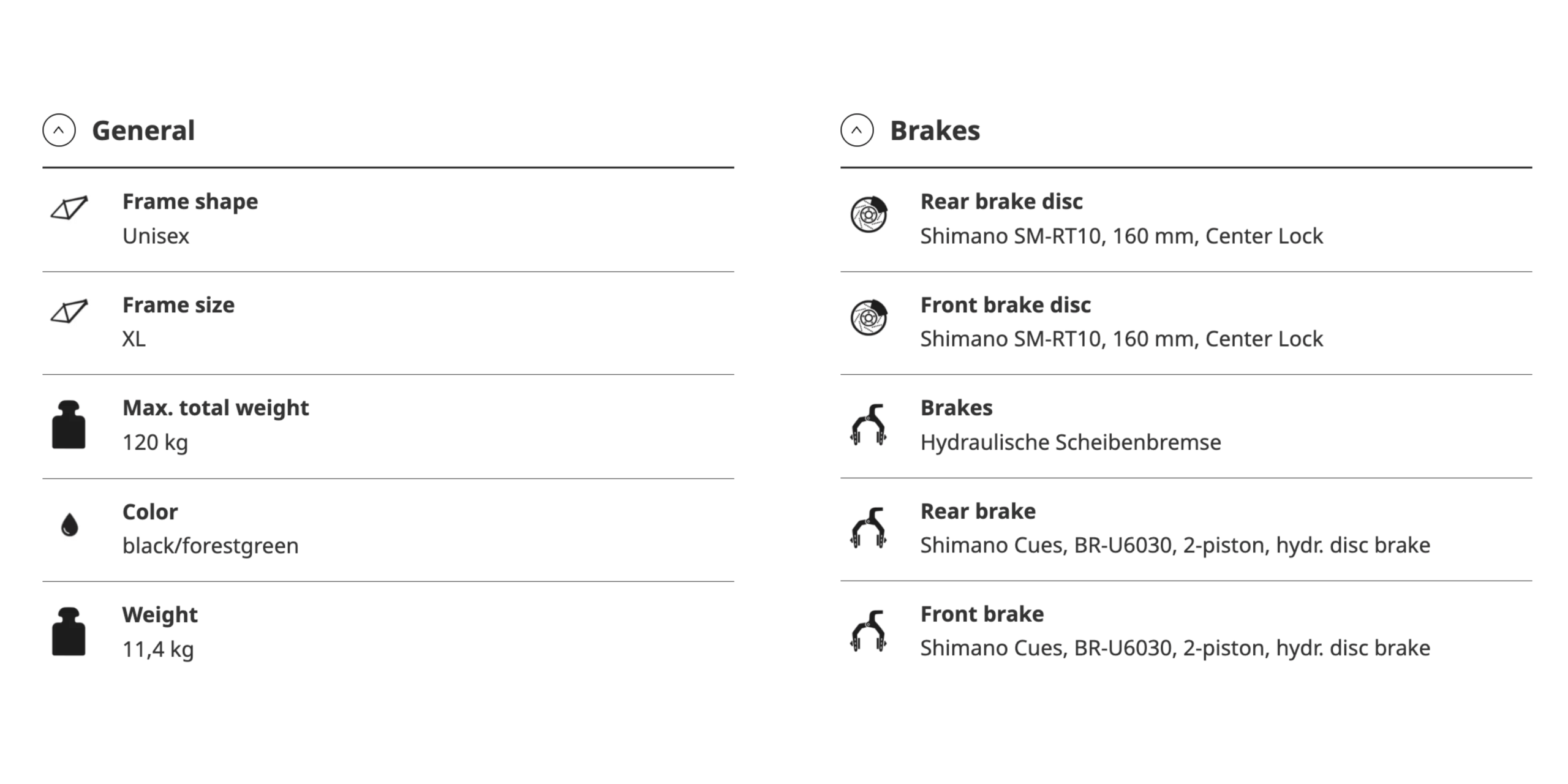The image size is (1568, 784).
Task: Click the Brakes caliper icon
Action: point(869,424)
